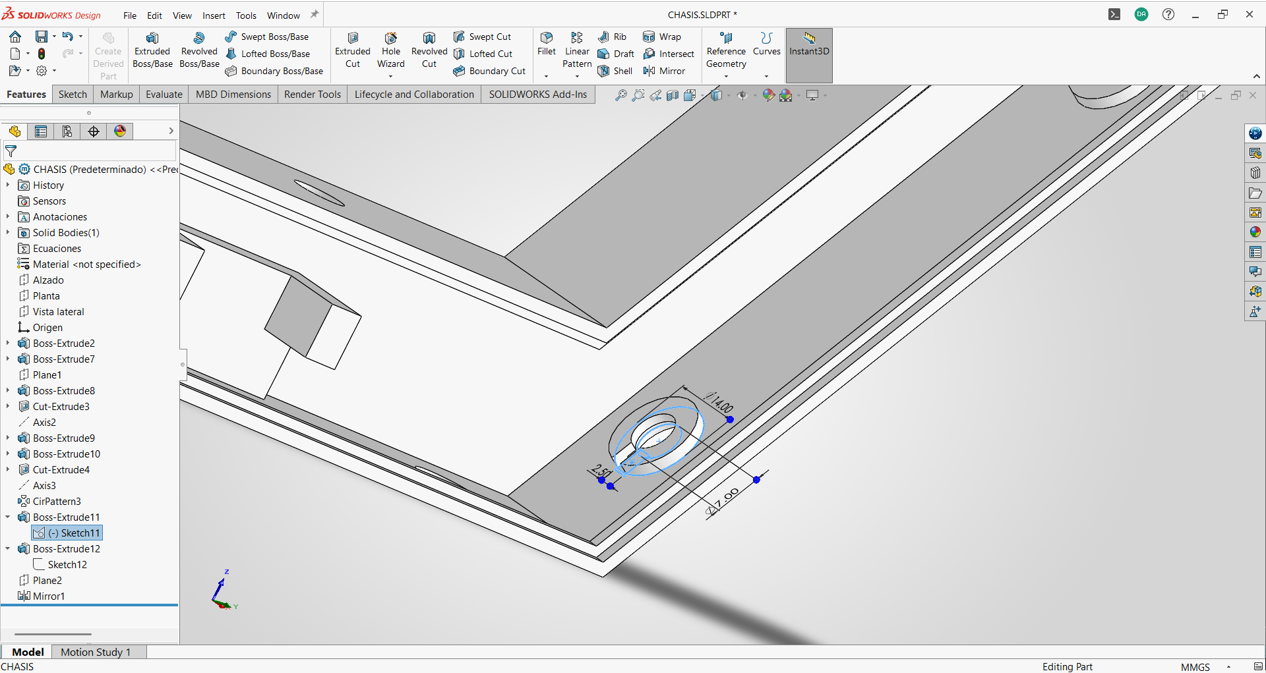
Task: Open the Curves tool
Action: coord(766,45)
